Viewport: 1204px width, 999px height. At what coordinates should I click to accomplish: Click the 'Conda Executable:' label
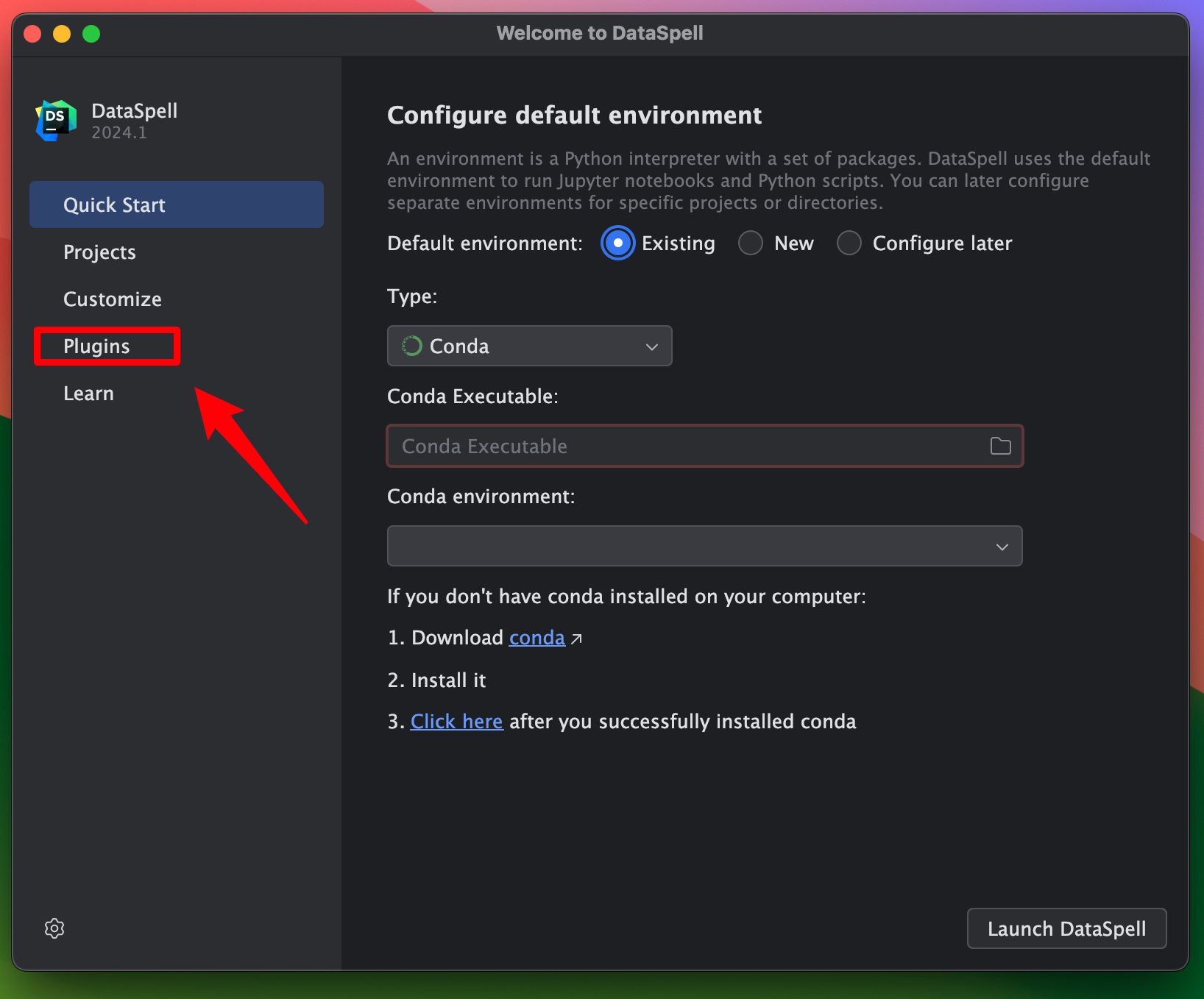472,397
